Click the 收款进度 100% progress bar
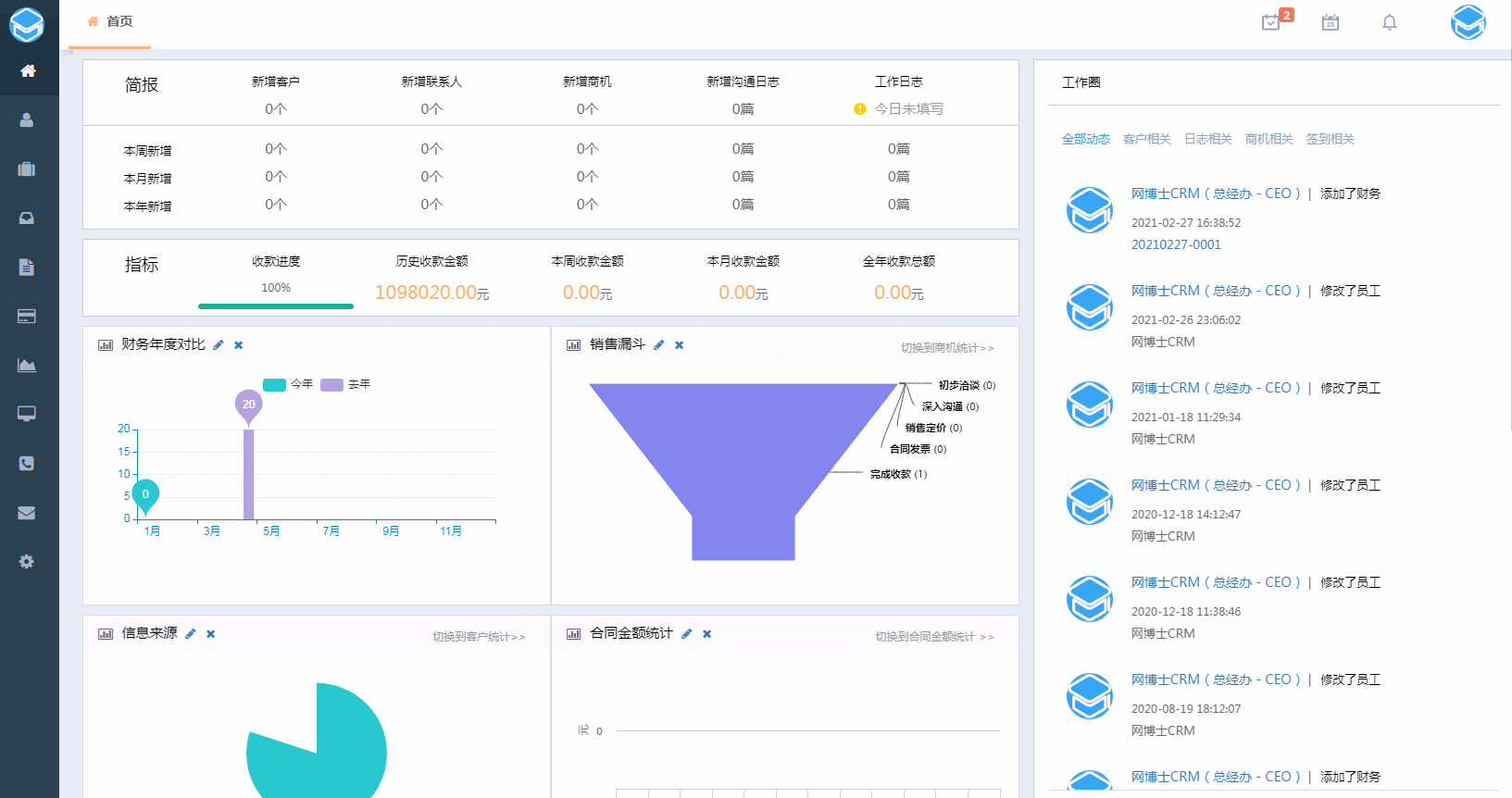The width and height of the screenshot is (1512, 798). [x=276, y=305]
